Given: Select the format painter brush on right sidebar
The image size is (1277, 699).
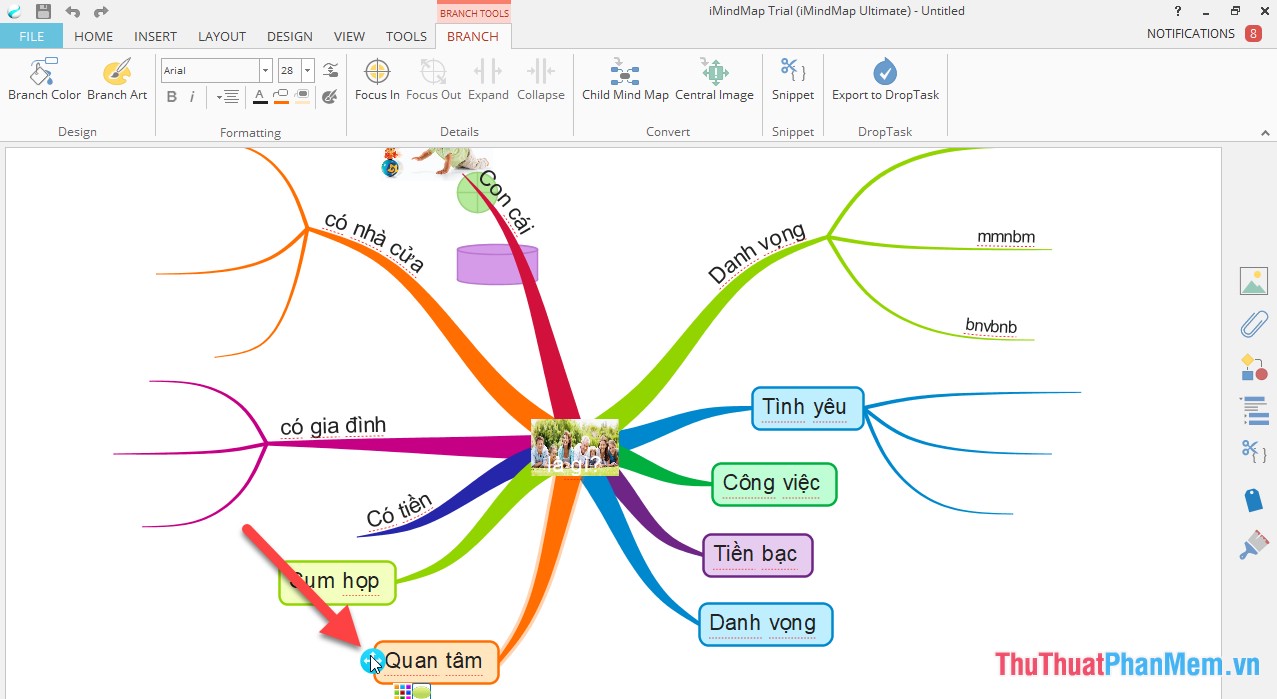Looking at the screenshot, I should tap(1254, 545).
